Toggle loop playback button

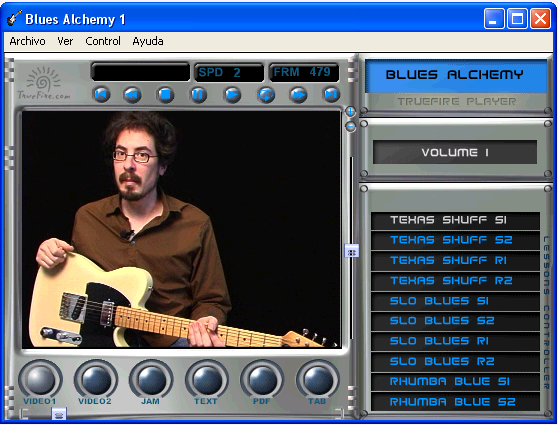coord(266,95)
